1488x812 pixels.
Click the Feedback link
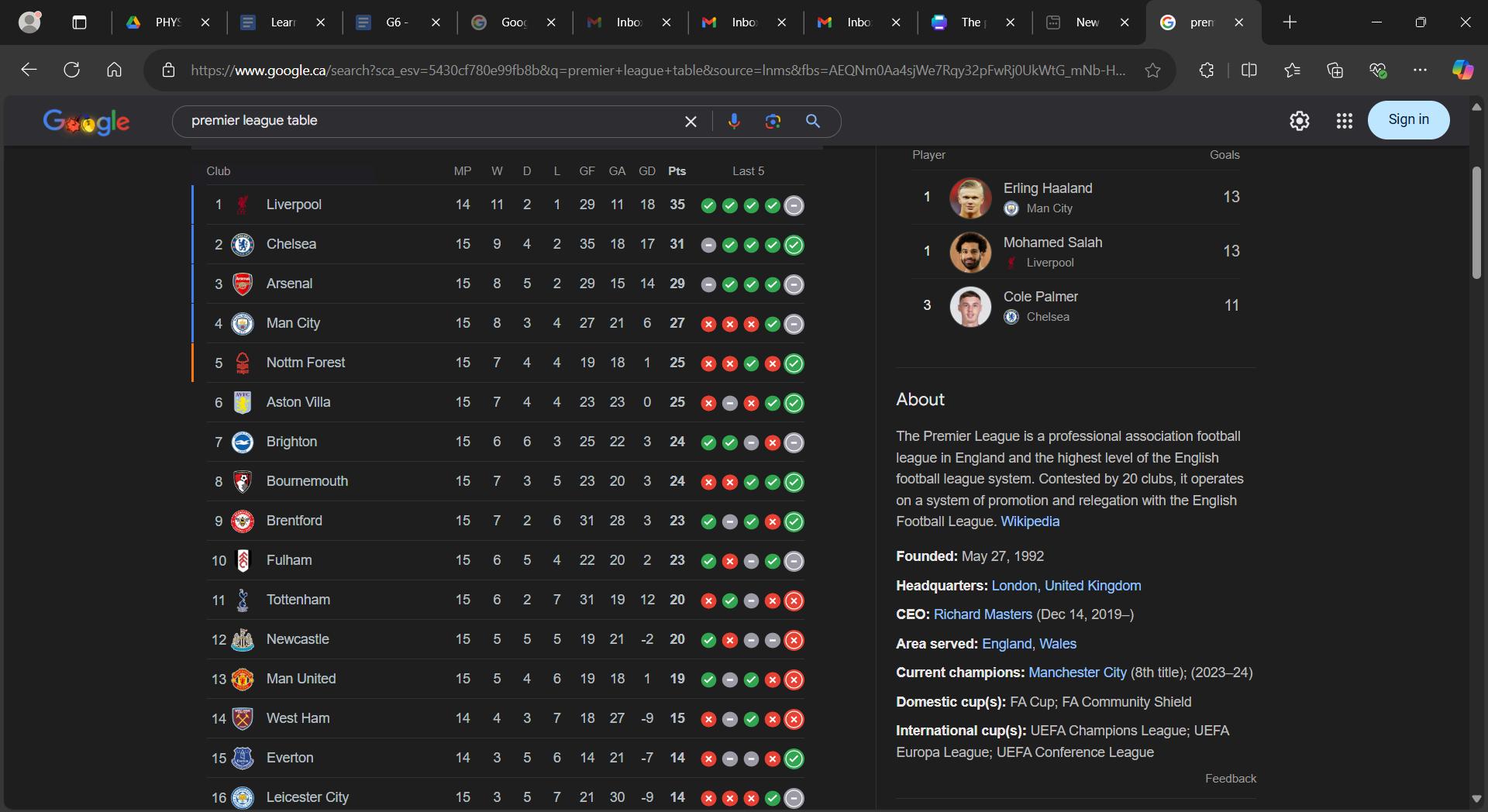coord(1231,779)
